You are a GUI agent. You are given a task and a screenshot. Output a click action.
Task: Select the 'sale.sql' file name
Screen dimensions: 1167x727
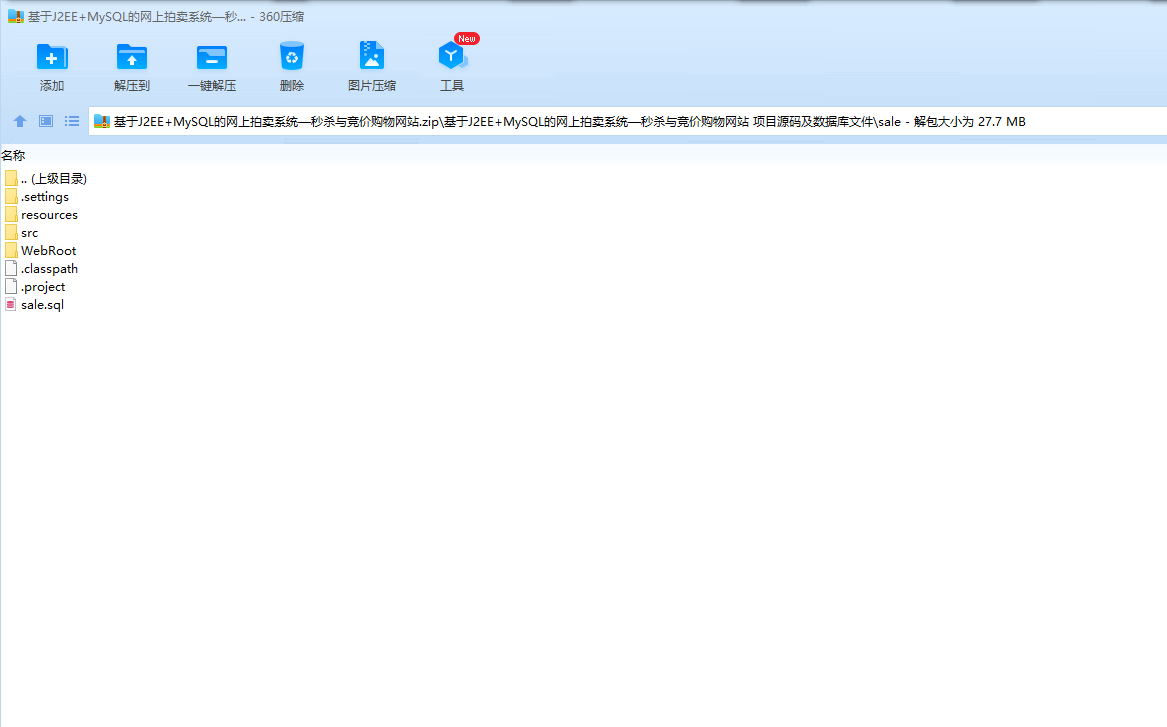coord(42,304)
